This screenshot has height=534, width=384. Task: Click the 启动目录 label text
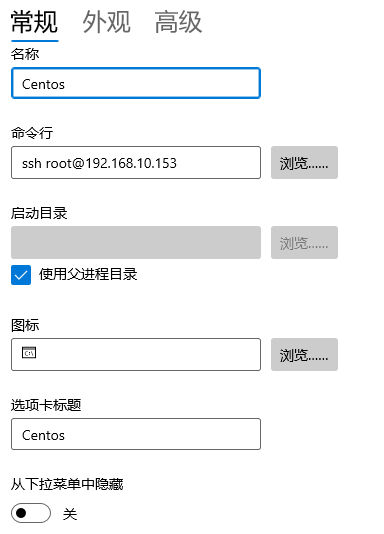coord(39,213)
